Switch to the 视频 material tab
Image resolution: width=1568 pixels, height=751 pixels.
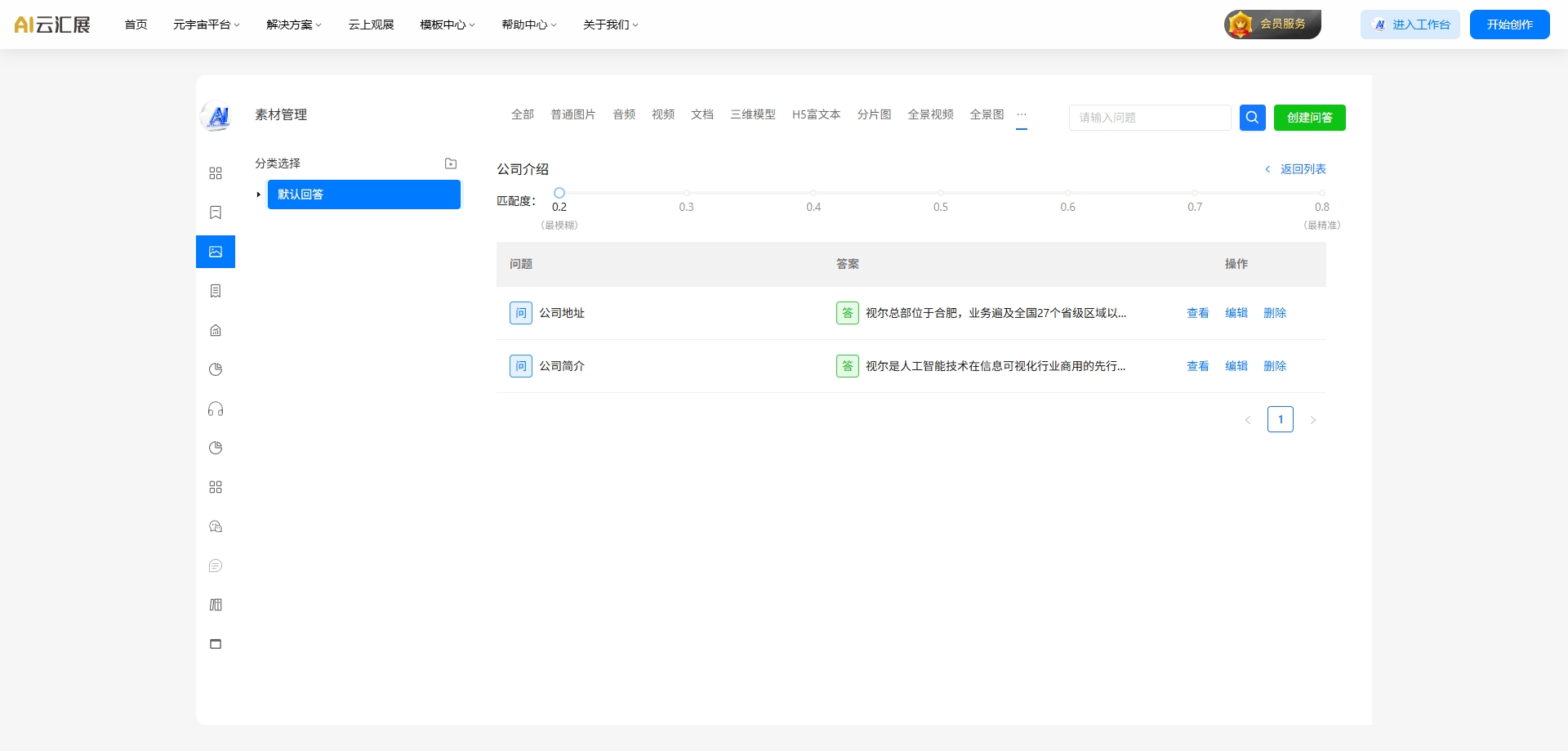tap(662, 114)
